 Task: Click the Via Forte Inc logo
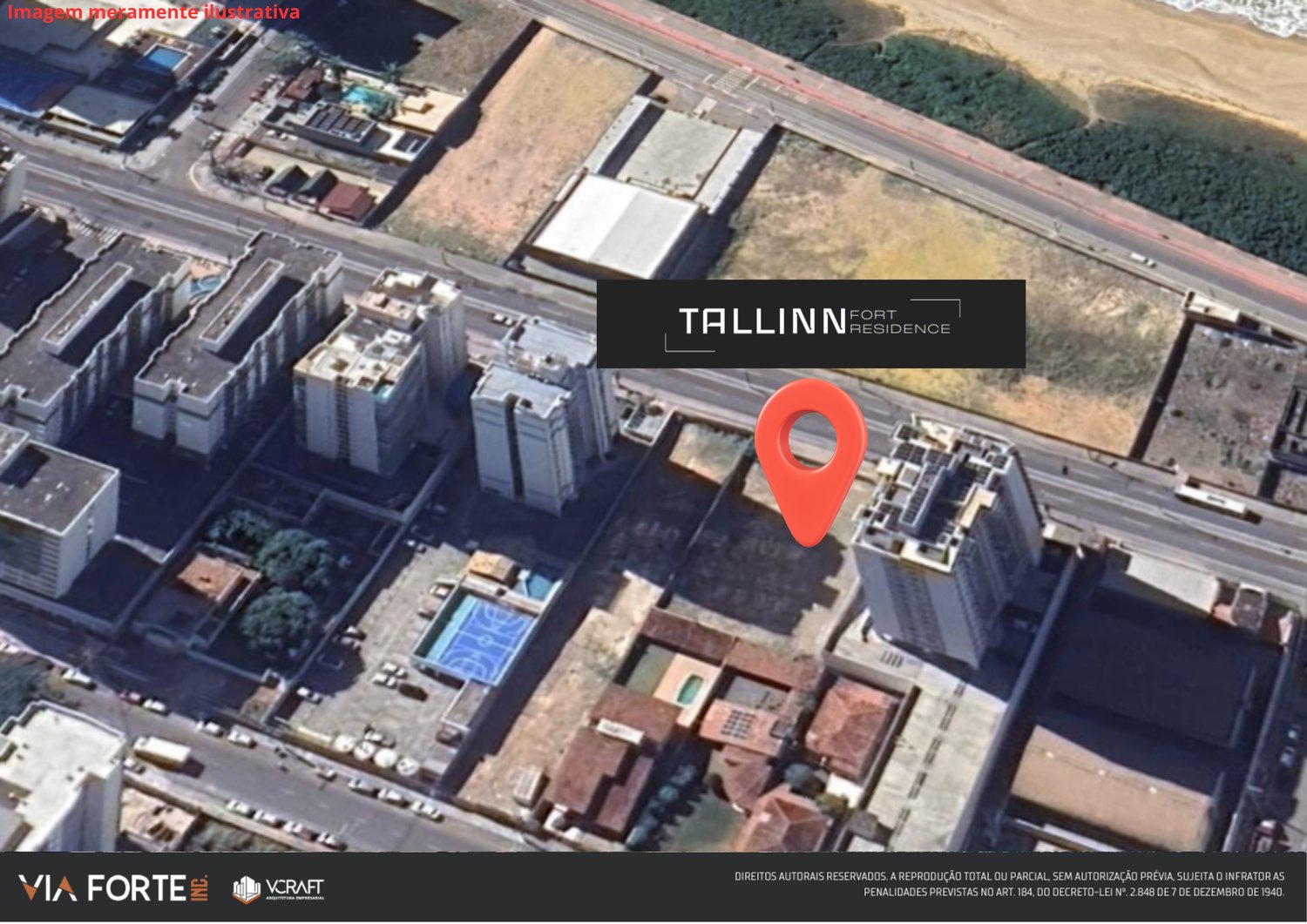click(113, 888)
